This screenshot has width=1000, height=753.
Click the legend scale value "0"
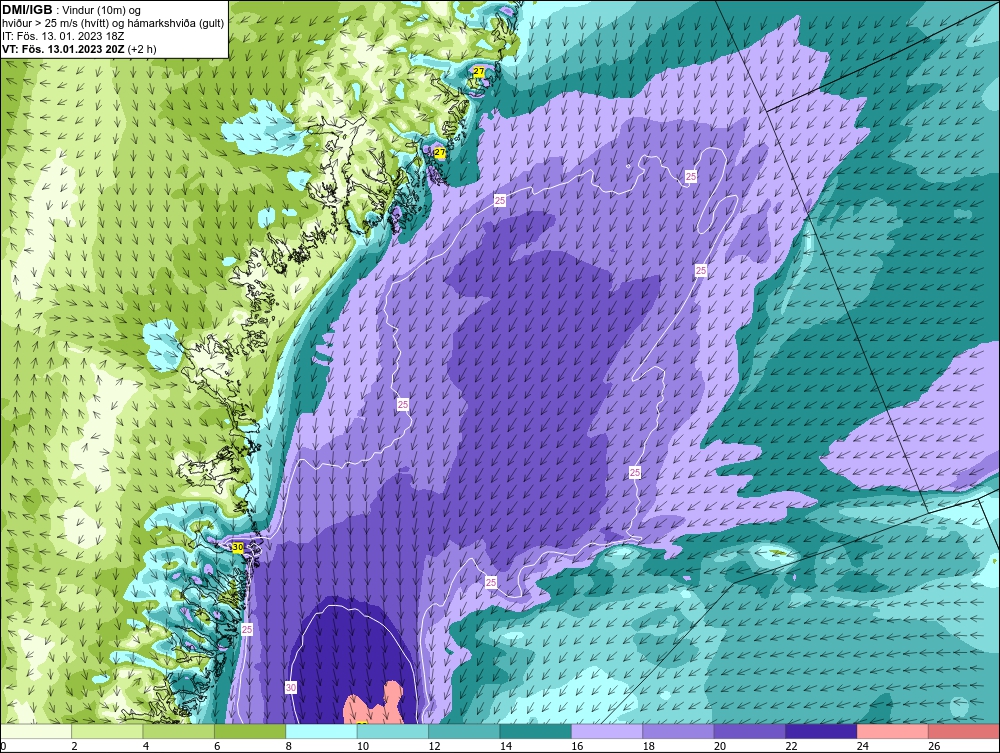pyautogui.click(x=3, y=746)
